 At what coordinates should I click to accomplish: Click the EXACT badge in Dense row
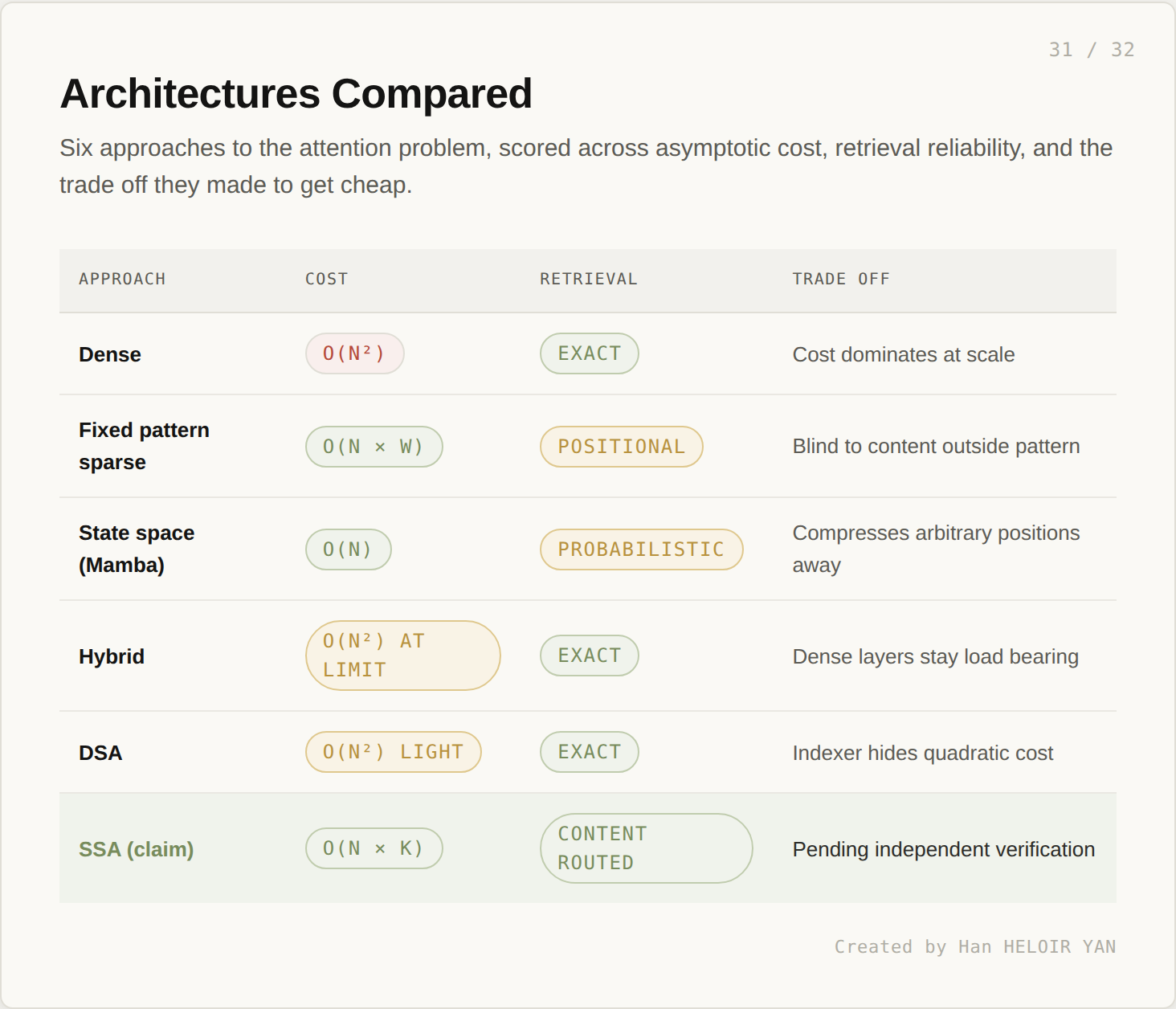click(x=590, y=353)
